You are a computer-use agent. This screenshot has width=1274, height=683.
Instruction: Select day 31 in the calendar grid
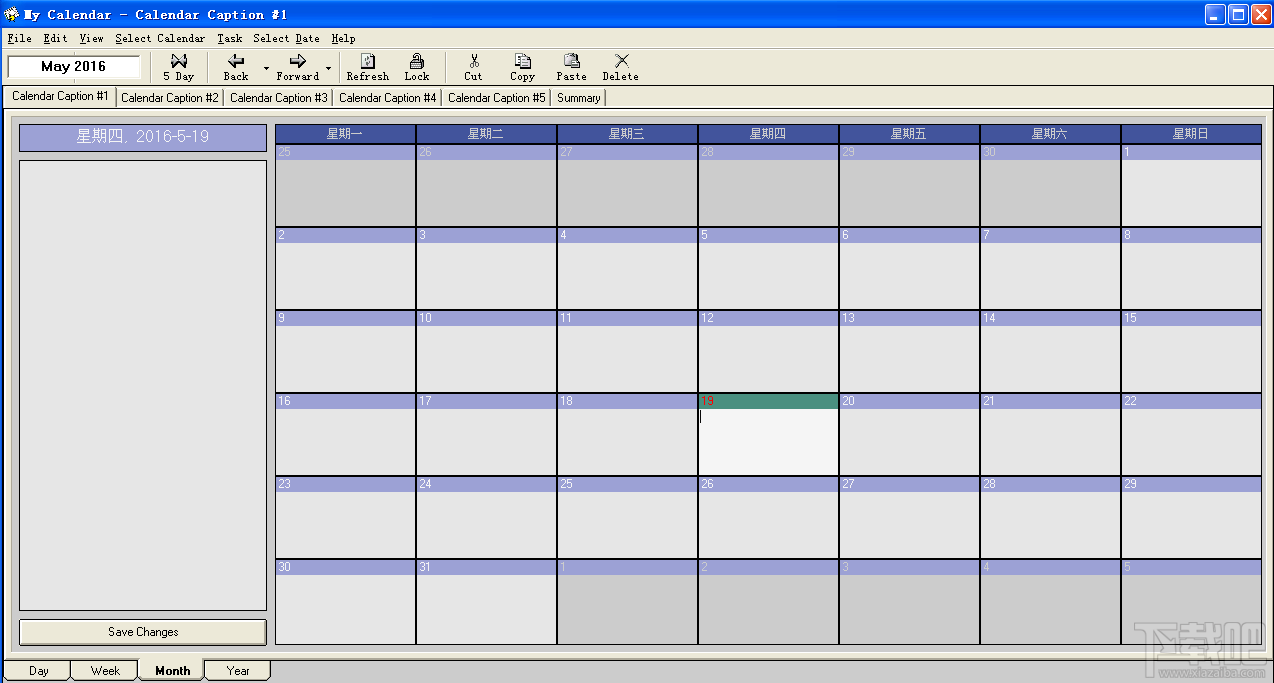point(486,601)
